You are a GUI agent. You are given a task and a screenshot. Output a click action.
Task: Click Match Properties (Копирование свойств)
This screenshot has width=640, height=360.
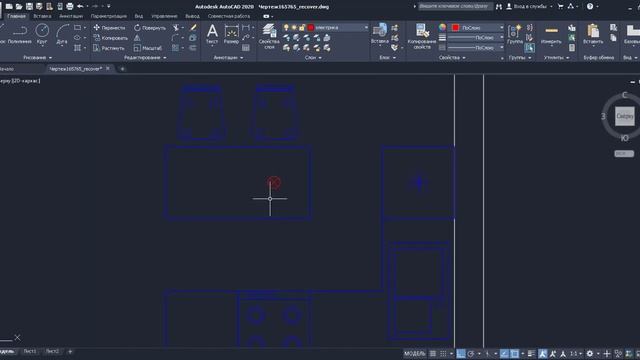422,36
